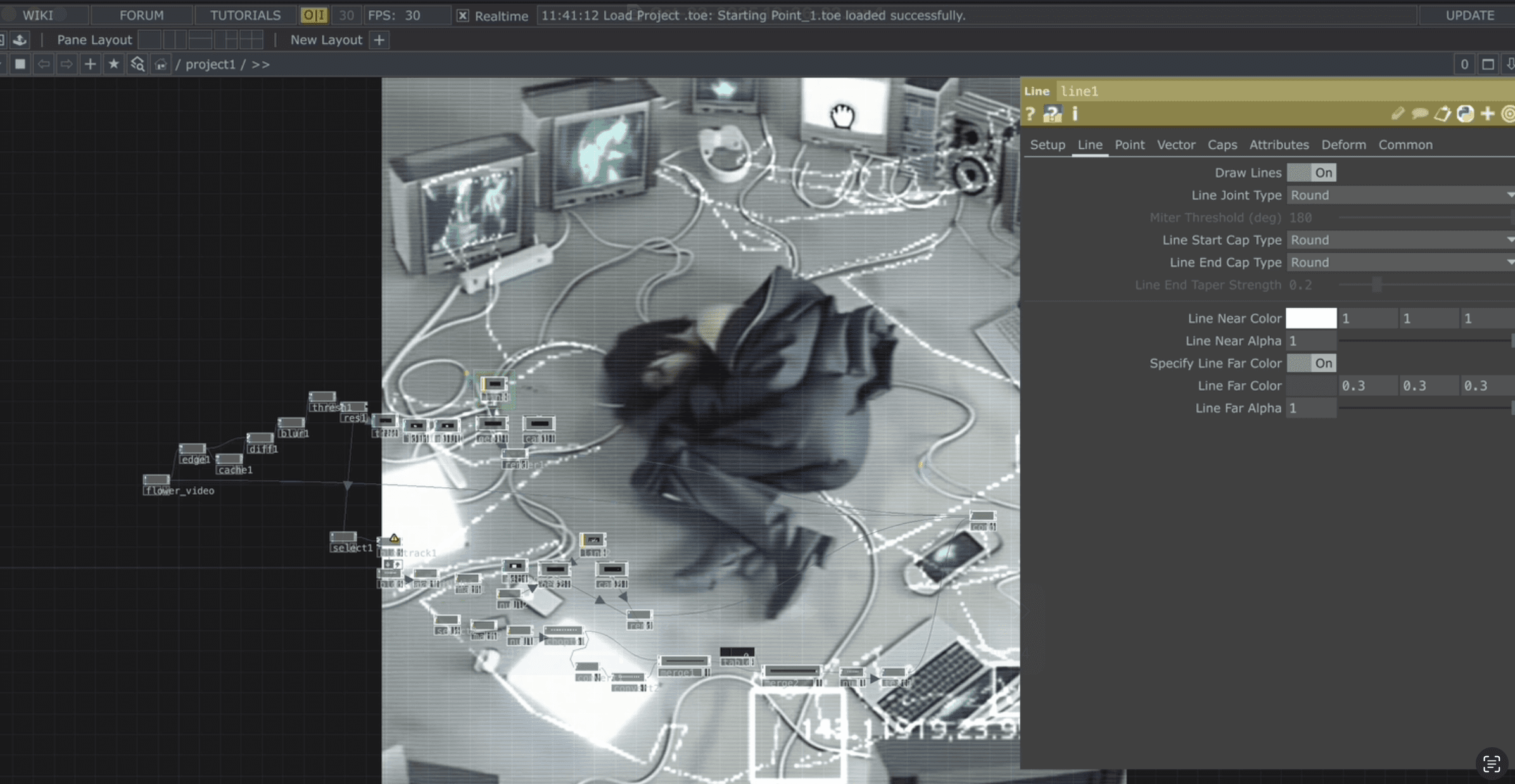
Task: Open network search magnifier icon
Action: coord(137,64)
